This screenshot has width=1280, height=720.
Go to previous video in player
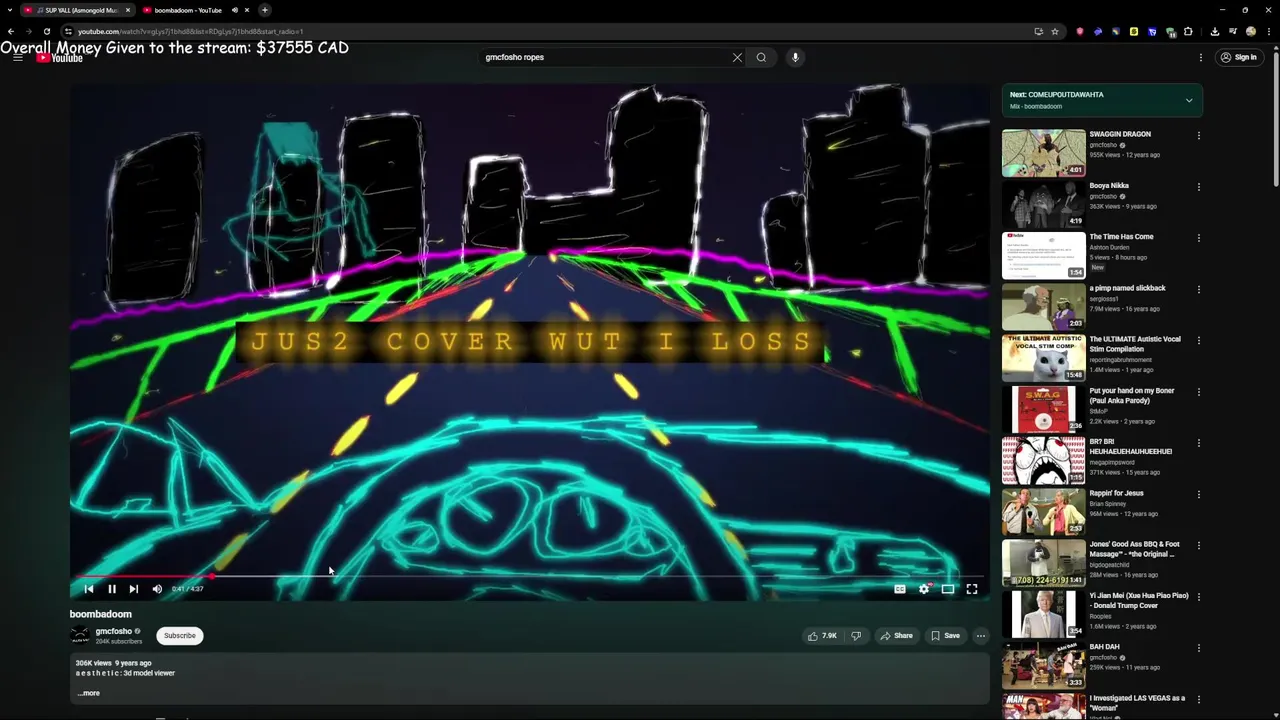pyautogui.click(x=88, y=589)
